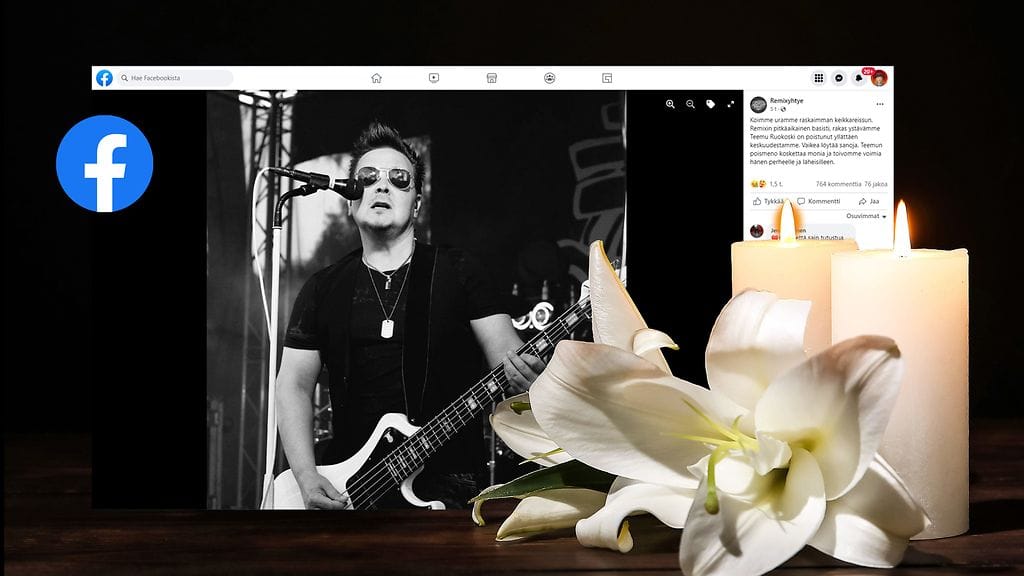This screenshot has height=576, width=1024.
Task: Open the account profile picture menu
Action: tap(879, 78)
